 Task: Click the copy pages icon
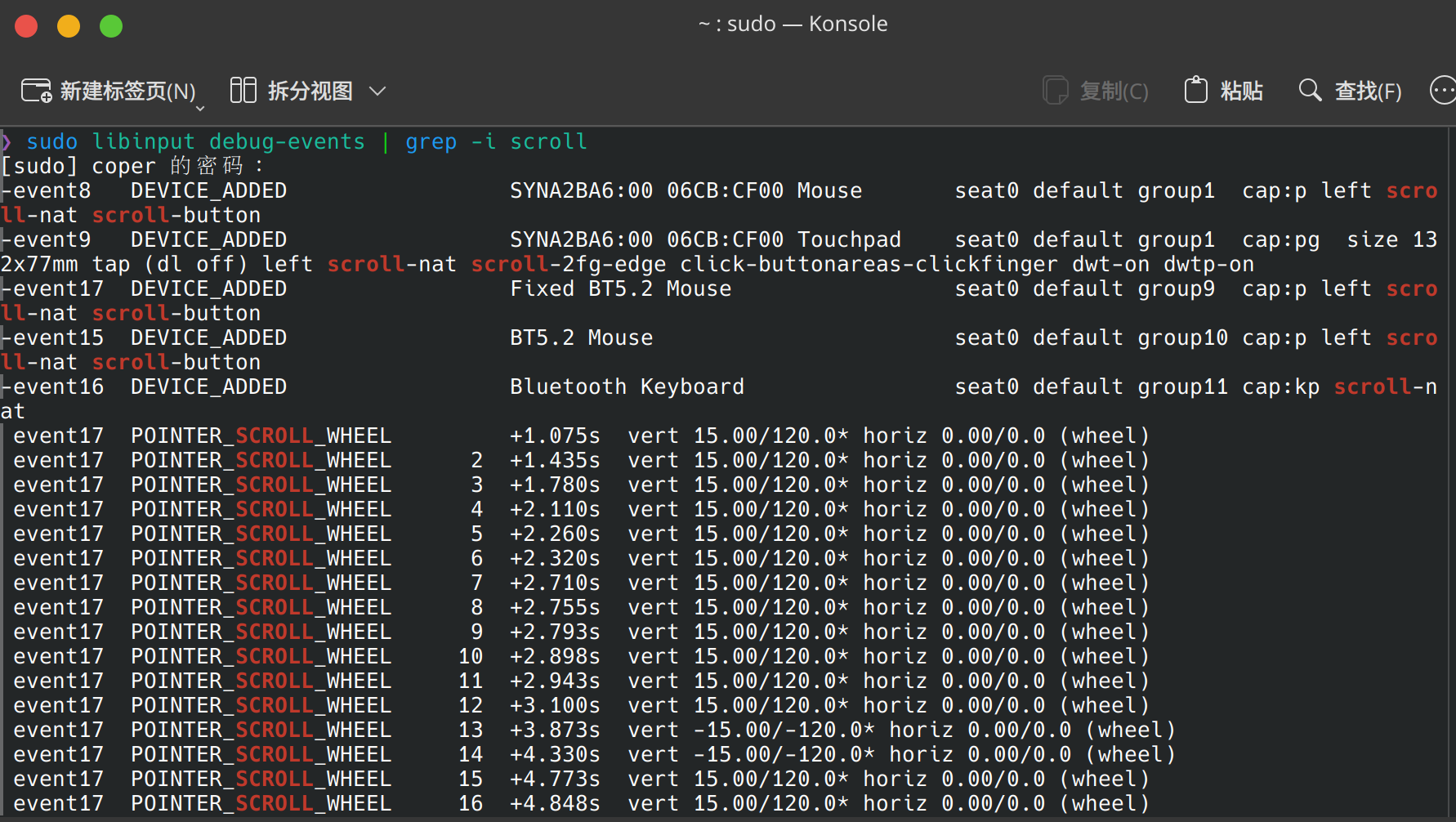point(1055,90)
